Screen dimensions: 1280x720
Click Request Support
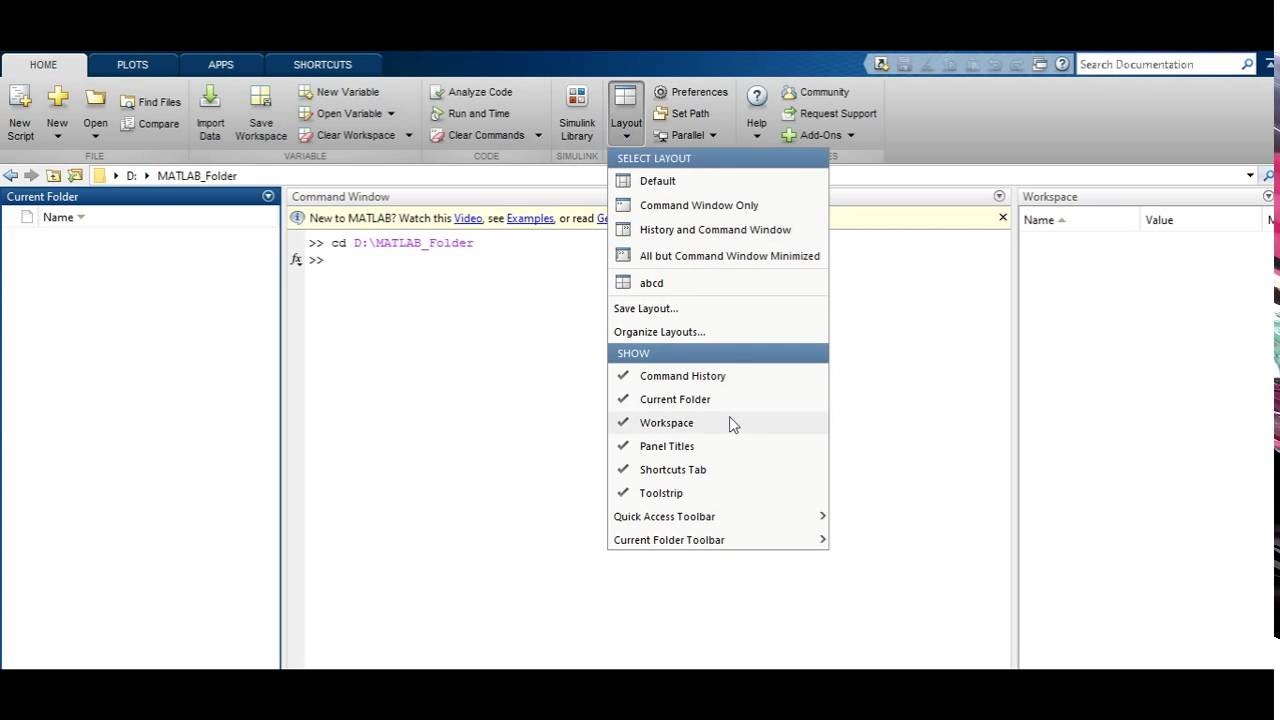829,114
